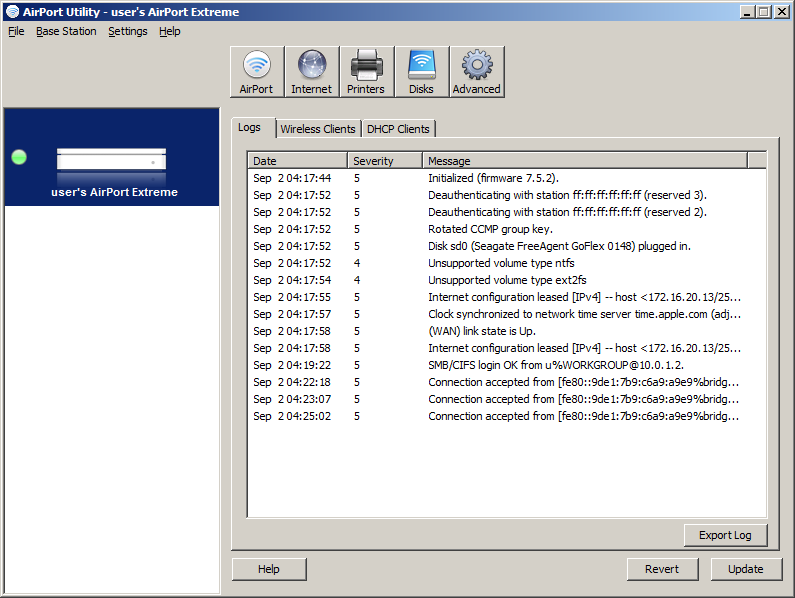Screen dimensions: 795x598
Task: Sort log by Severity column header
Action: pos(385,161)
